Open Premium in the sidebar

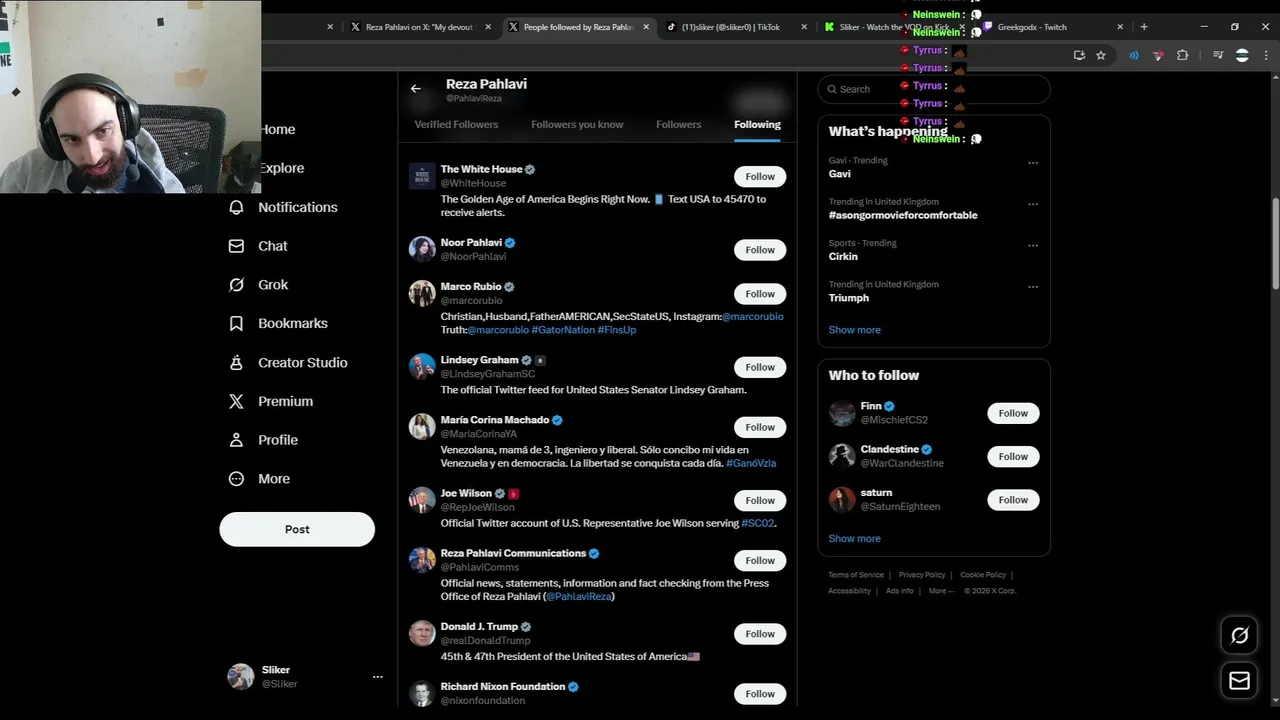coord(271,402)
